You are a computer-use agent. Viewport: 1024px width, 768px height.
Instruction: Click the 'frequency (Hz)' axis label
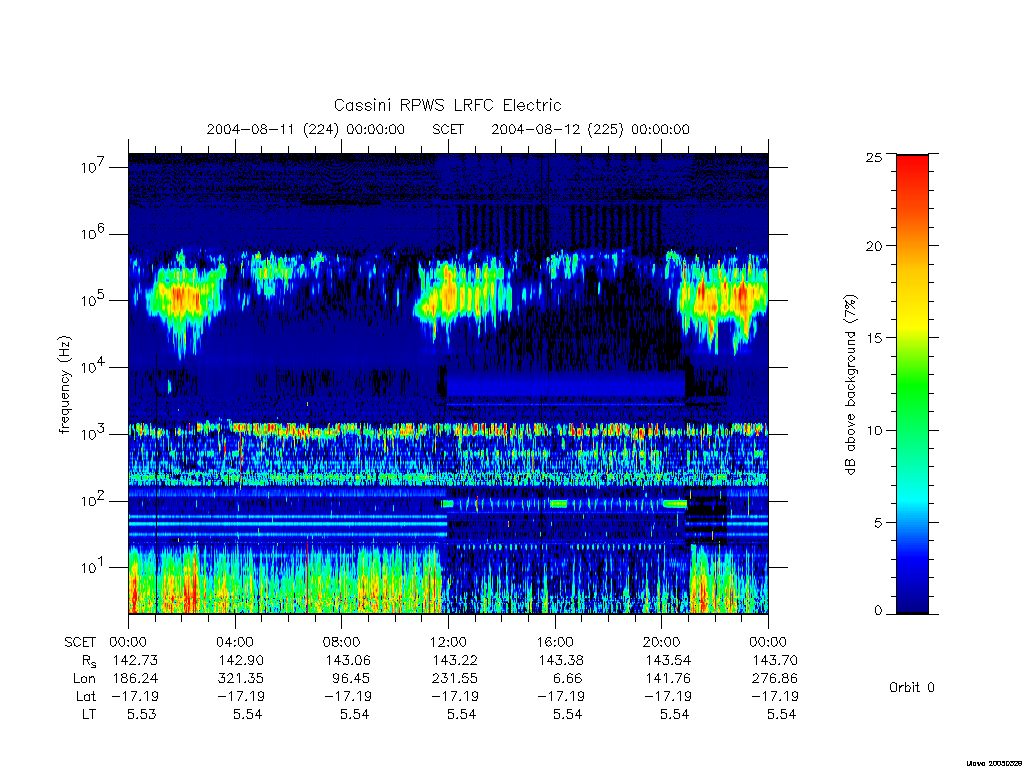64,385
